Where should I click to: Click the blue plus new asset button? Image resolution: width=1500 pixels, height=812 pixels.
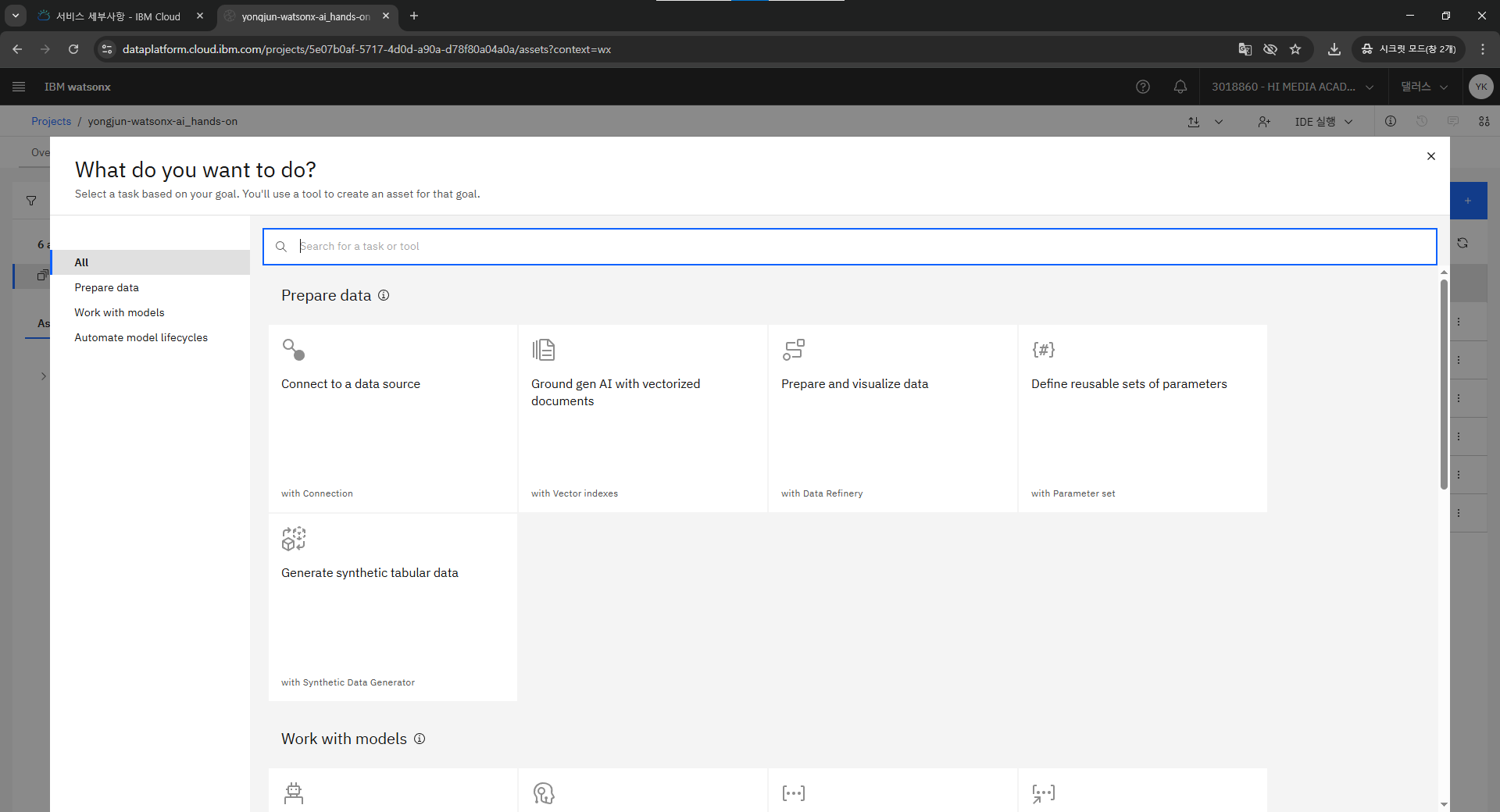(x=1468, y=201)
